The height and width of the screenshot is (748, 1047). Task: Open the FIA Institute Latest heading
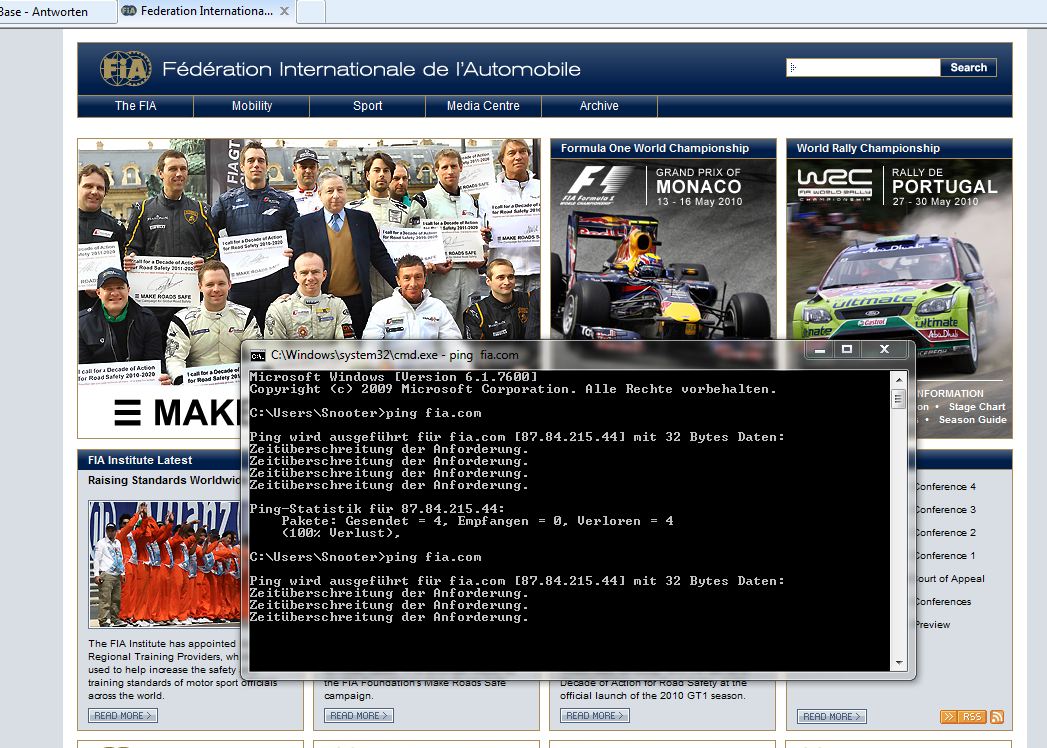[x=140, y=460]
